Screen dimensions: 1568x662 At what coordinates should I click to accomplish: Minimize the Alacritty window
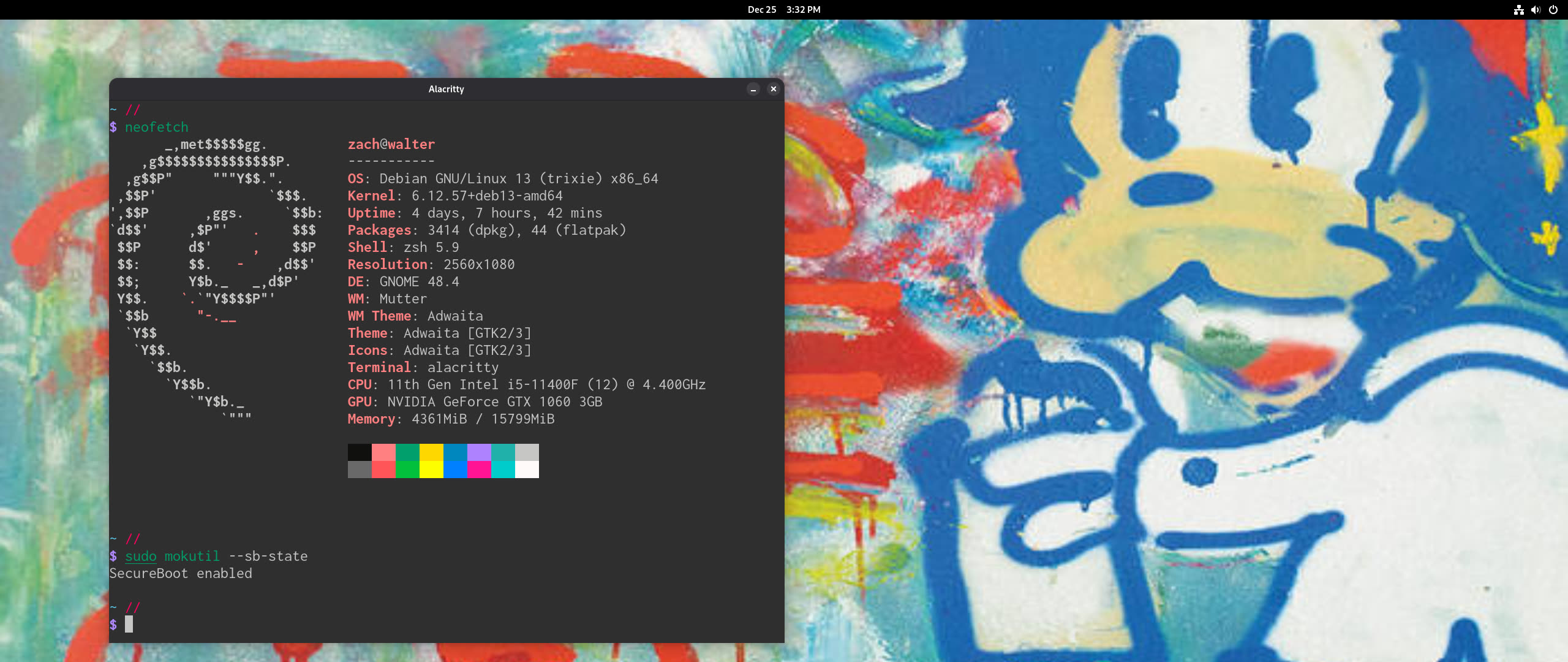[752, 89]
